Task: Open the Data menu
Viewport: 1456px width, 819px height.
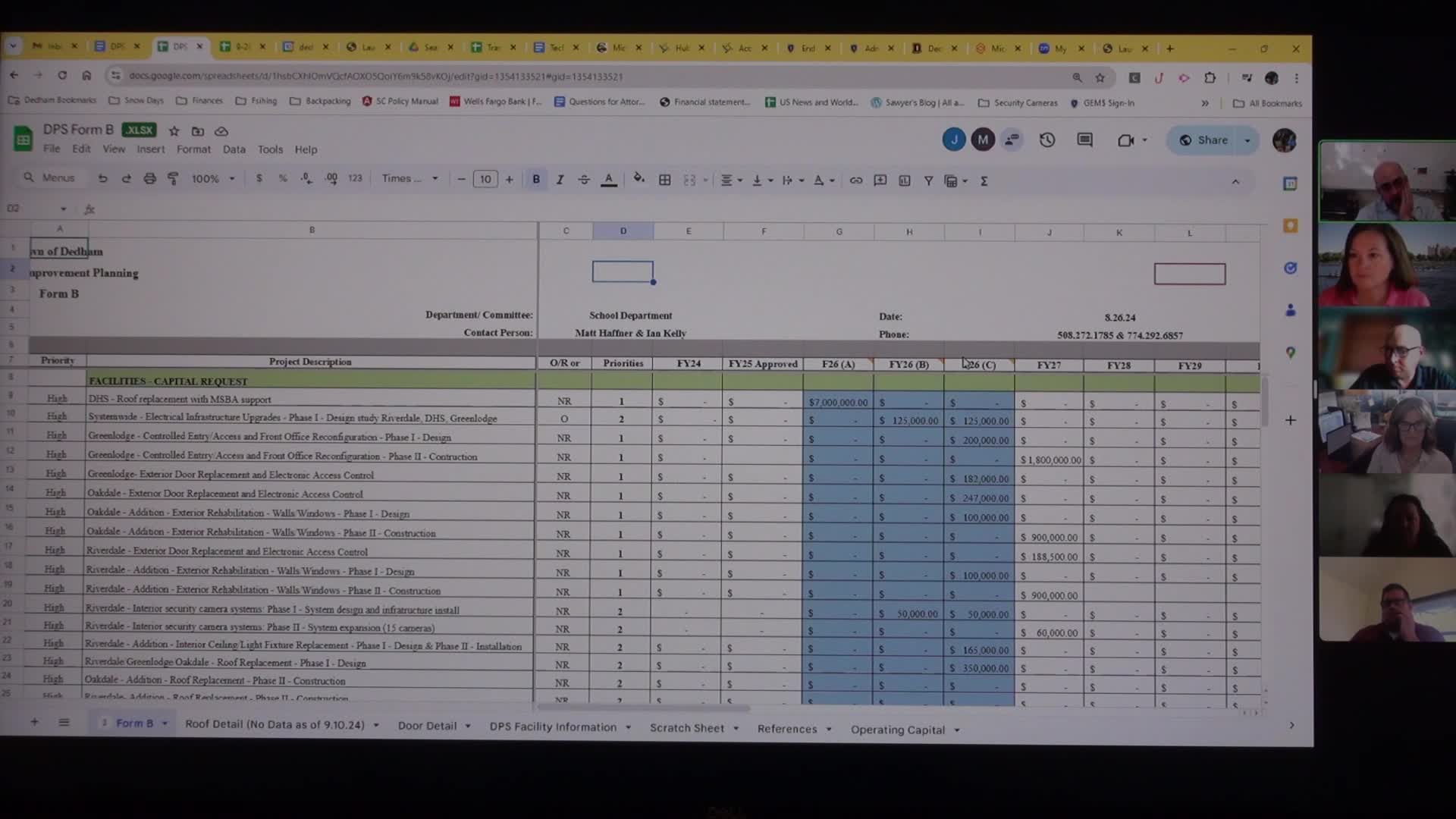Action: point(234,149)
